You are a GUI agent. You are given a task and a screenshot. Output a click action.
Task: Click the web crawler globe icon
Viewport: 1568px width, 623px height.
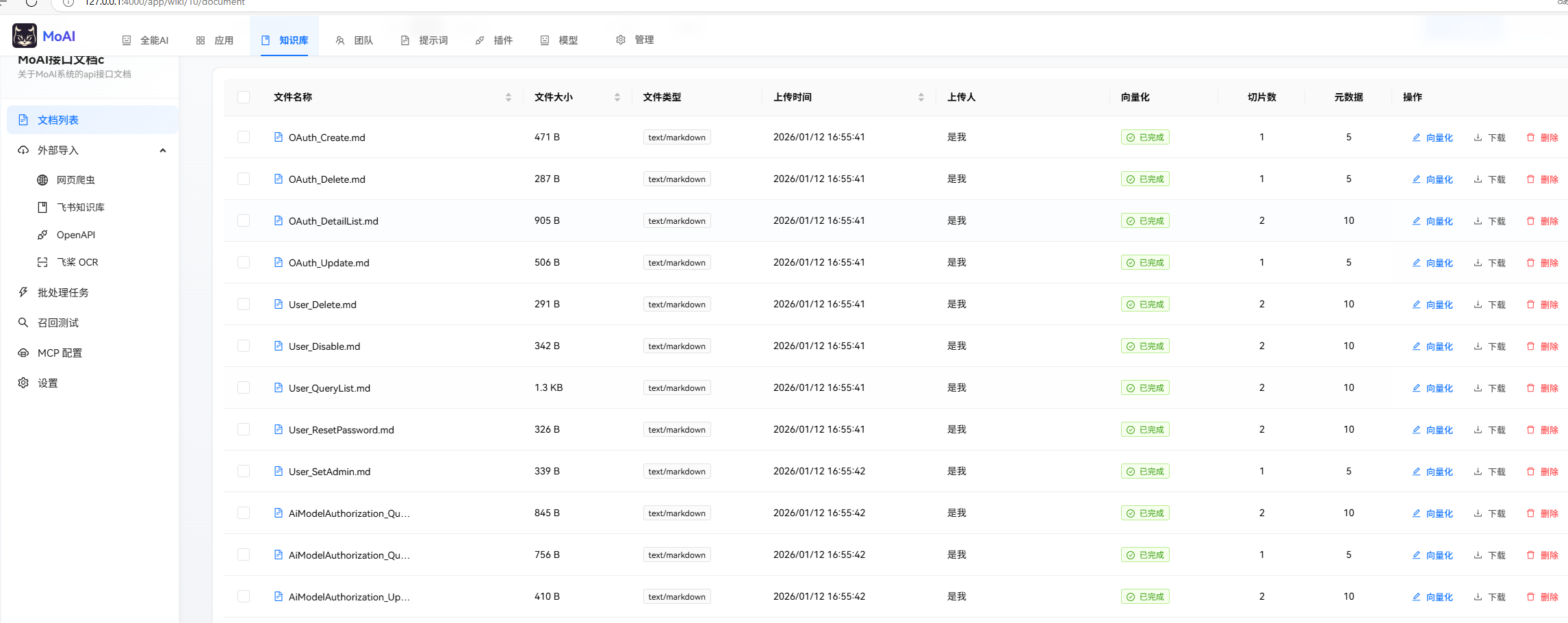tap(42, 180)
